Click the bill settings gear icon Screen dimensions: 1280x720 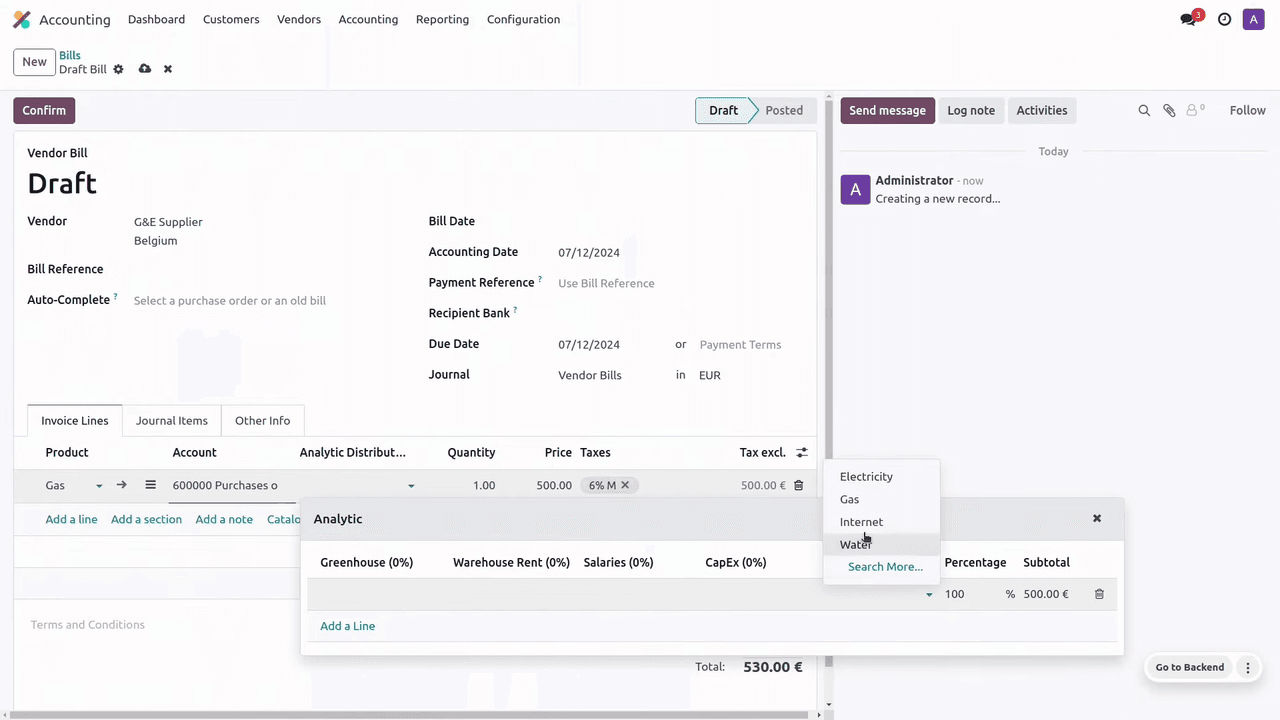pyautogui.click(x=118, y=69)
